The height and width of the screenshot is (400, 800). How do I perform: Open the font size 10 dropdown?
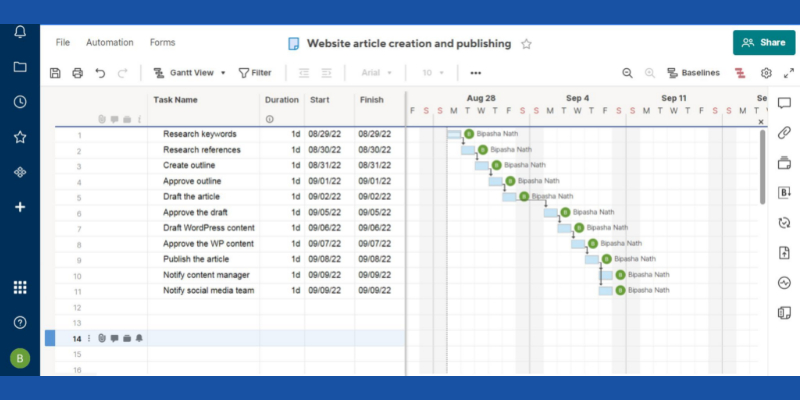[x=433, y=73]
